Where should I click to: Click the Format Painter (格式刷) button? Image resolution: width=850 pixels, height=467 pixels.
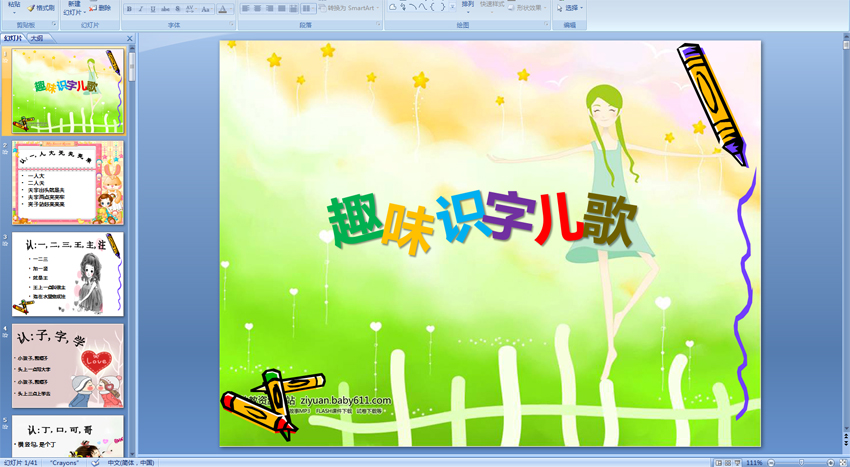coord(41,8)
